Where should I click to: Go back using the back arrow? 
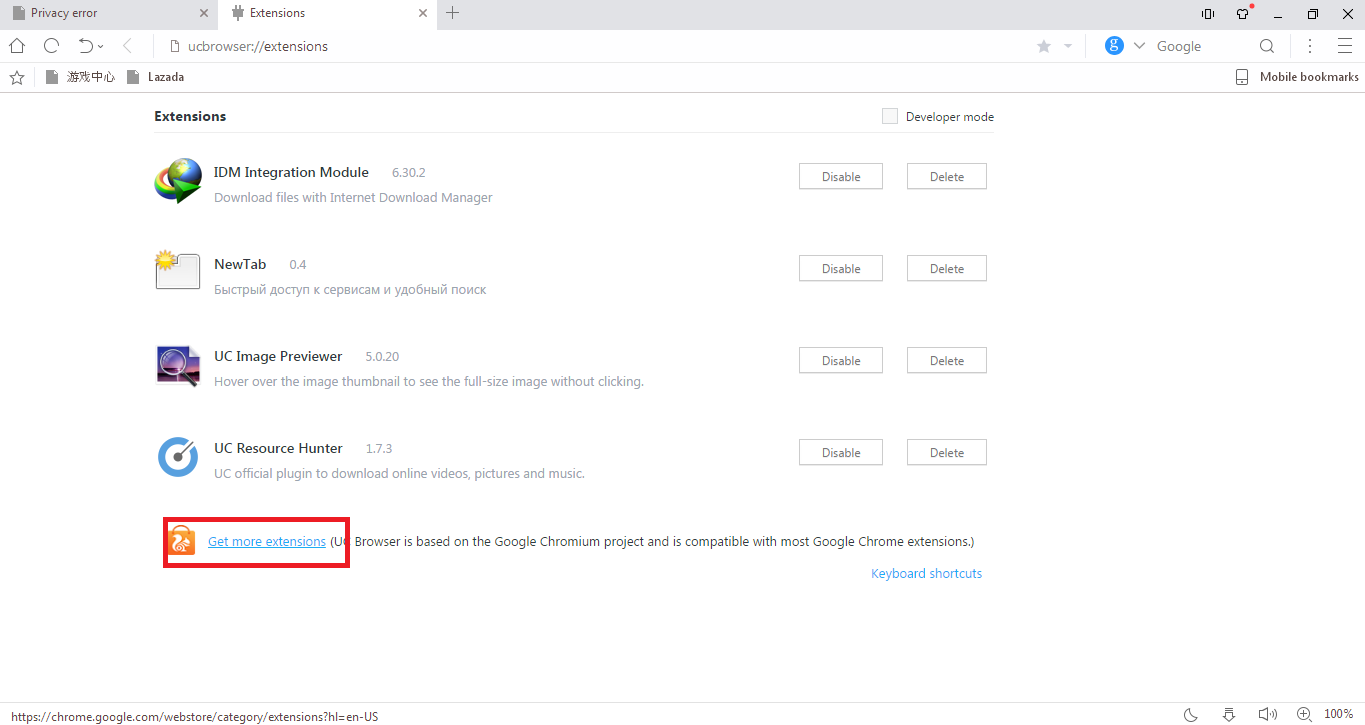127,46
